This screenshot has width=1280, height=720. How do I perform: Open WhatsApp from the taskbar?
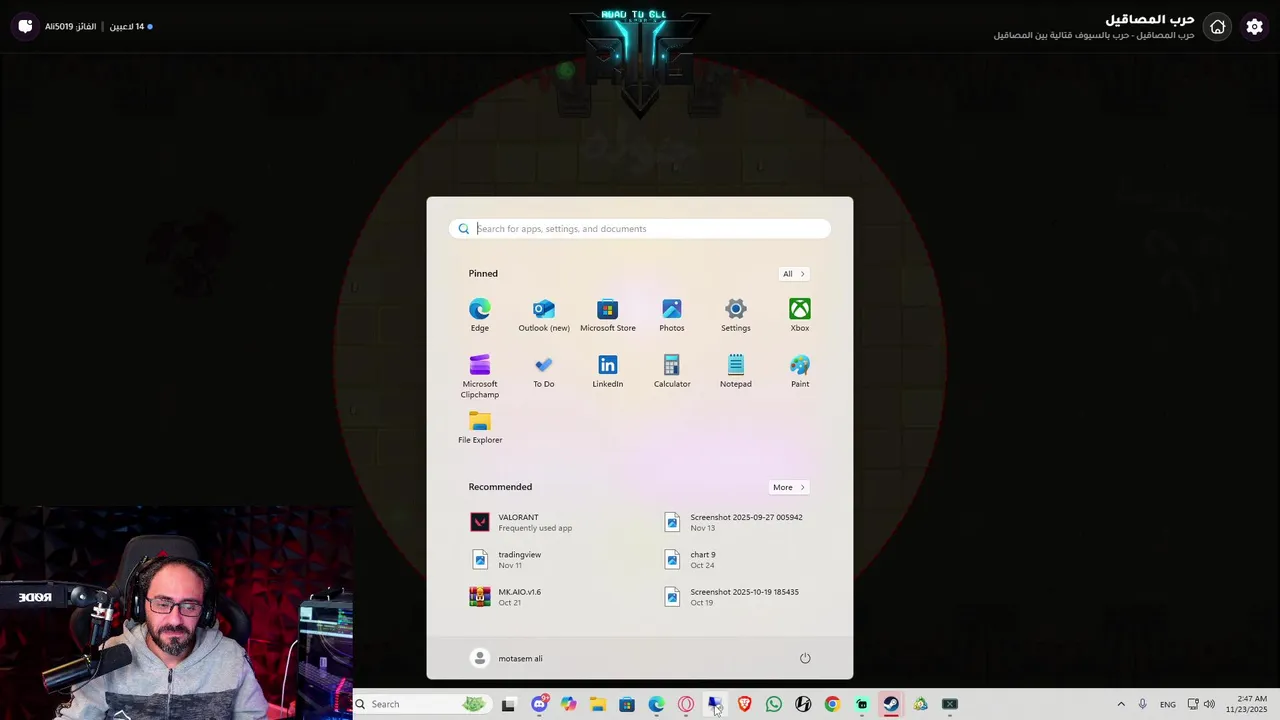[x=773, y=704]
